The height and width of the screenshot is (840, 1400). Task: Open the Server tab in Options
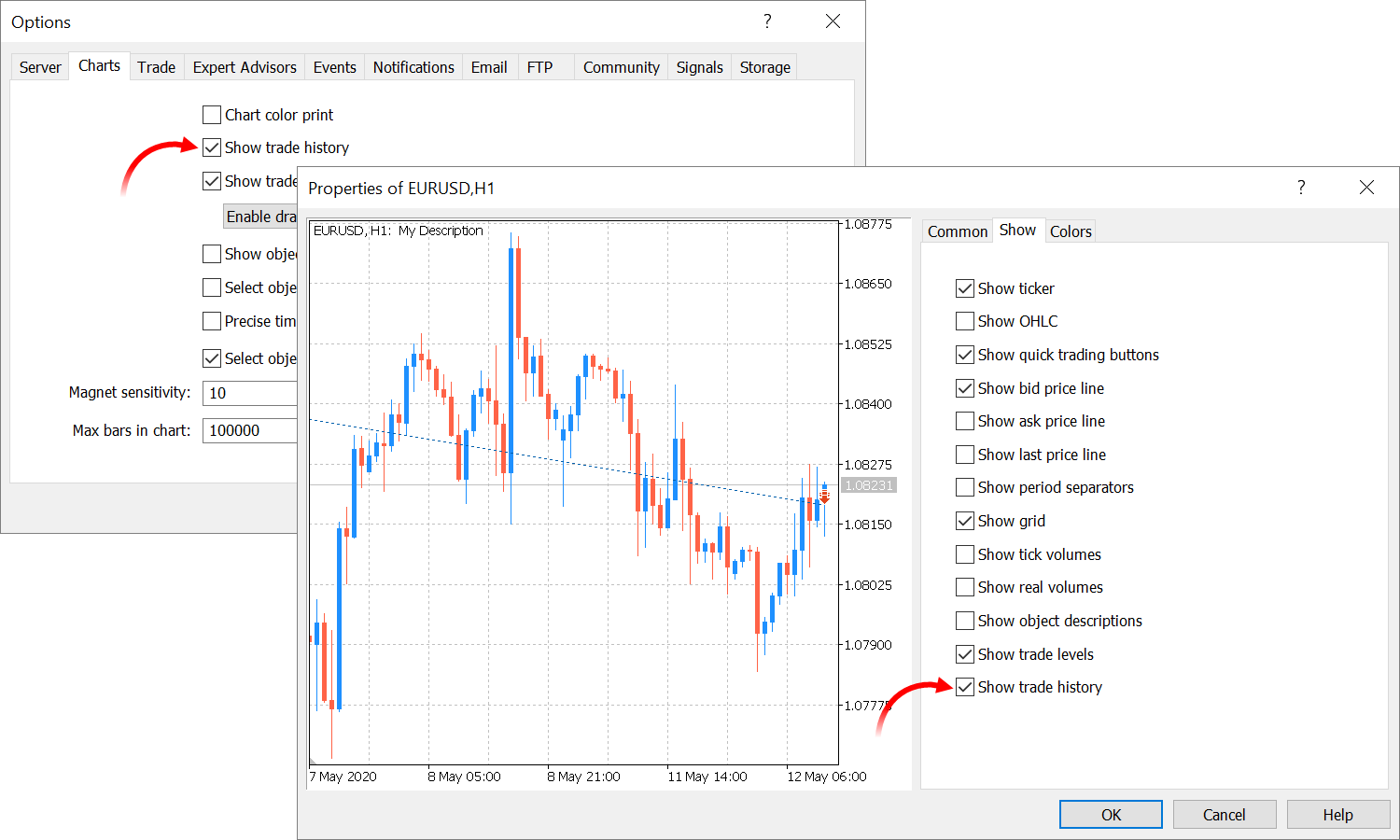point(39,66)
